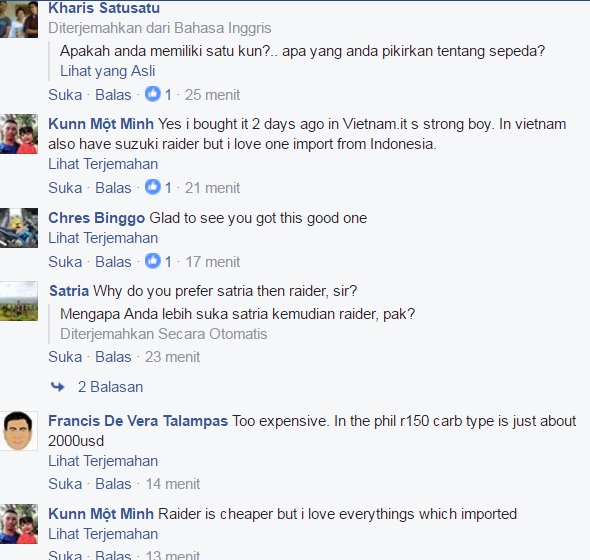Screen dimensions: 590x560
Task: Open Chres Binggo's profile thumbnail
Action: pos(19,228)
